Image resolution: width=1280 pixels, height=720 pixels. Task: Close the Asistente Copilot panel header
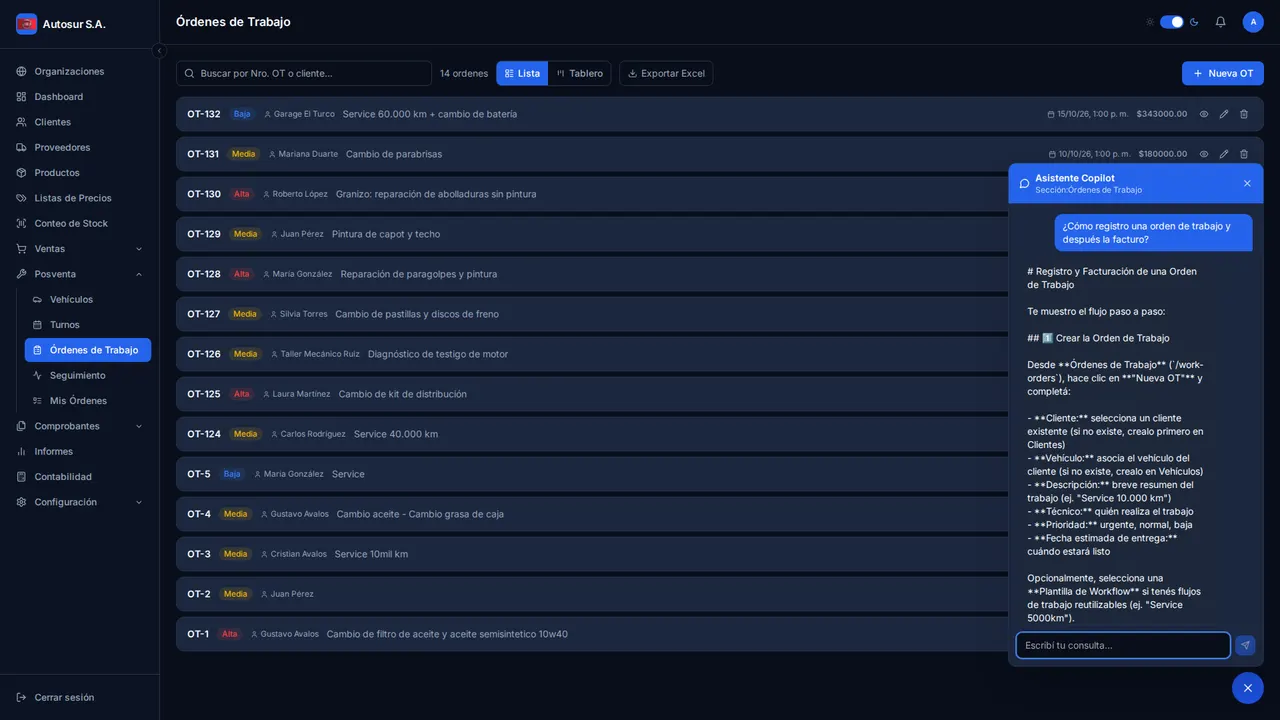tap(1247, 183)
